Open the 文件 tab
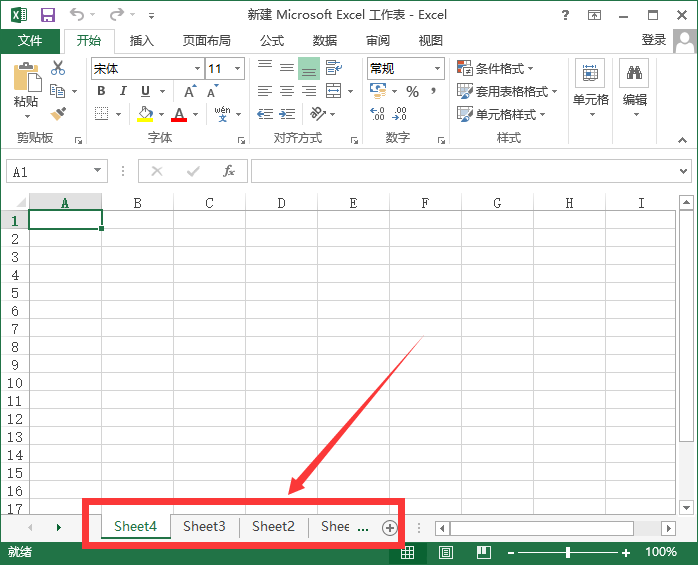Screen dimensions: 698x565 click(30, 41)
